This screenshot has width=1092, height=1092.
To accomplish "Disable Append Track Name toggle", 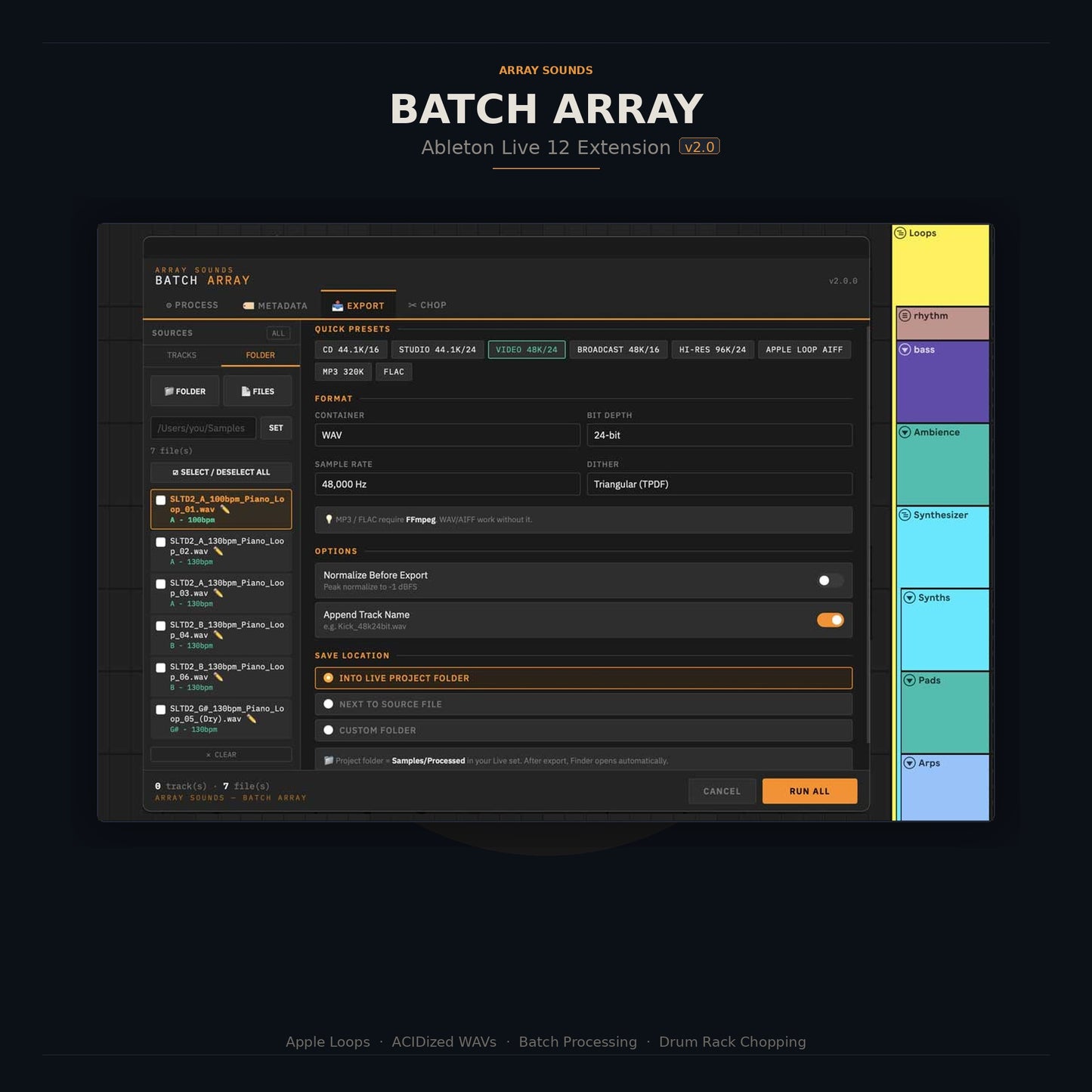I will (x=831, y=620).
